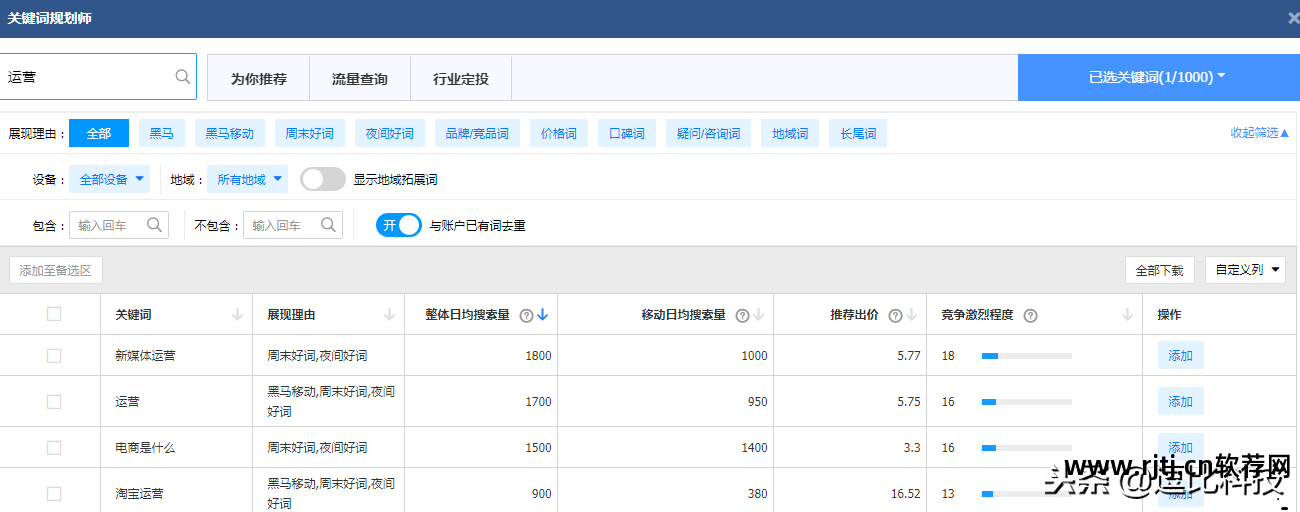Filter by 长尾词 reason
1300x512 pixels.
[858, 133]
